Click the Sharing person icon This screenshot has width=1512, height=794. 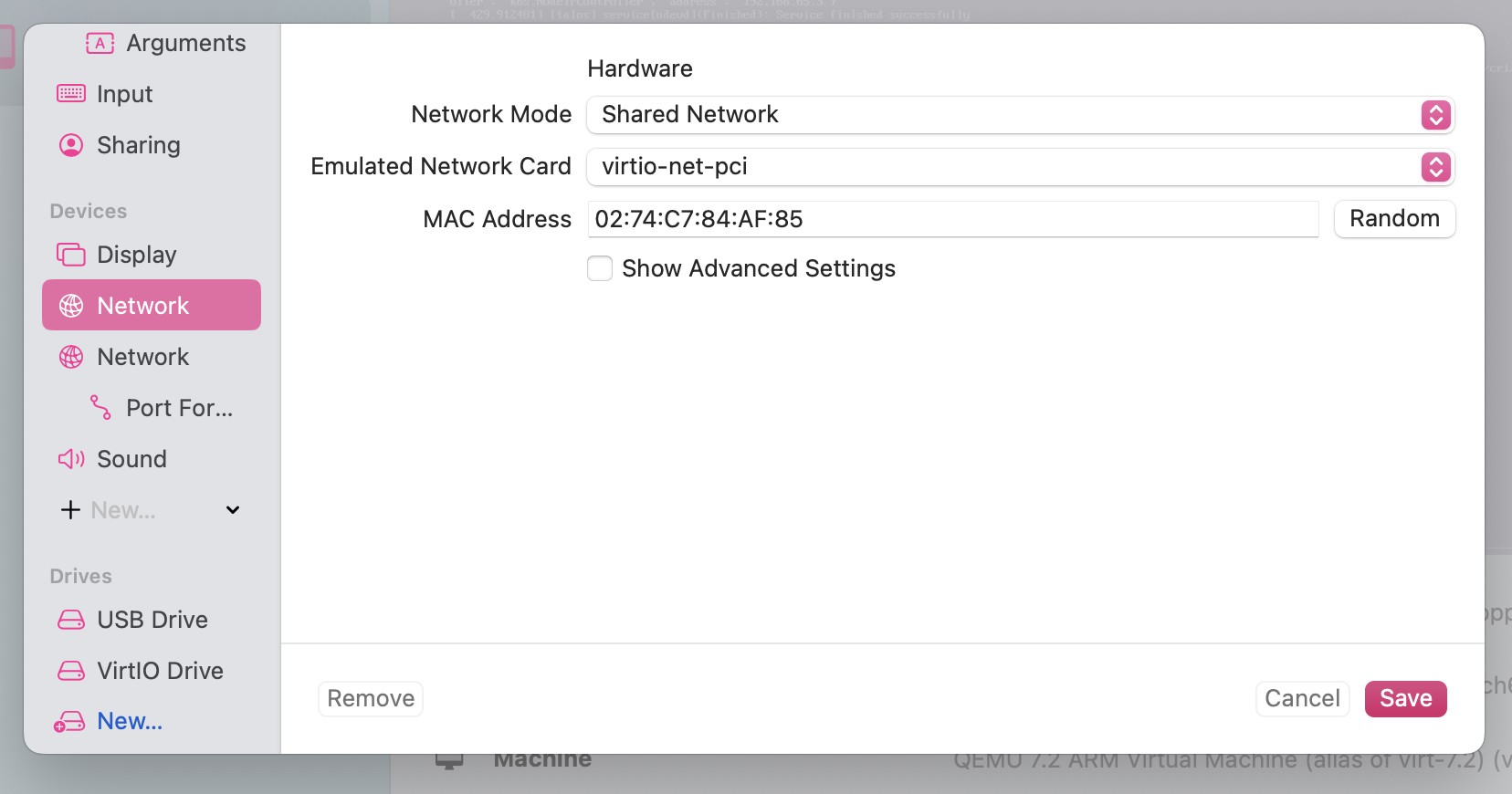(x=71, y=145)
